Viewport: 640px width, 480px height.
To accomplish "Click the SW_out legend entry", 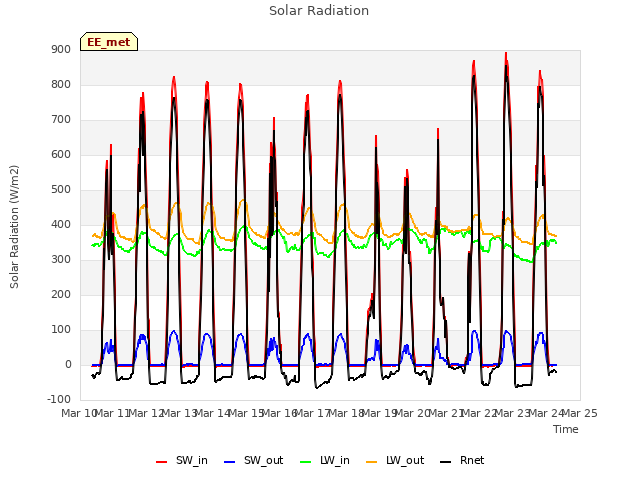I will coord(253,460).
